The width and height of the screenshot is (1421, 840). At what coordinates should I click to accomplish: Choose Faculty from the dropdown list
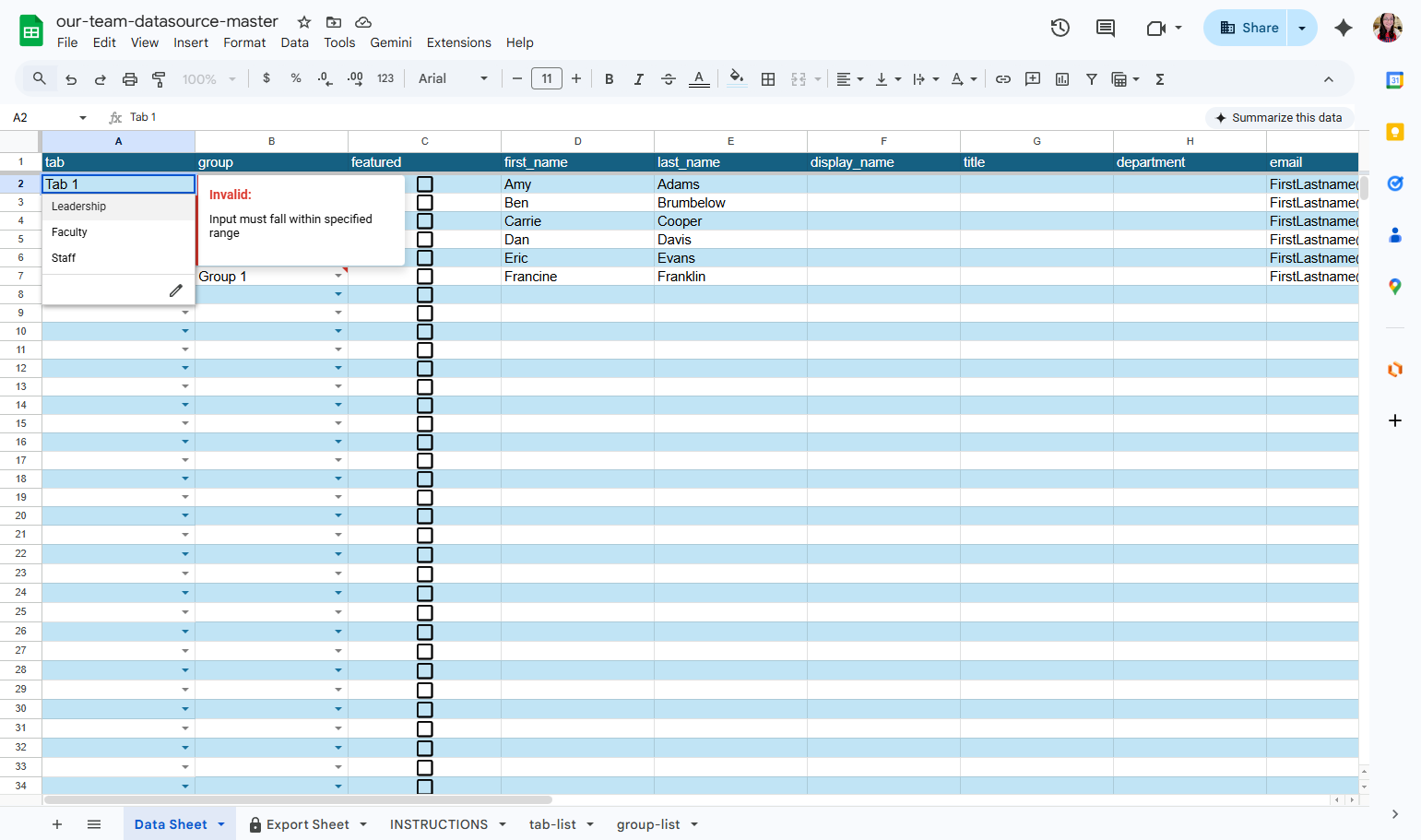pos(119,232)
